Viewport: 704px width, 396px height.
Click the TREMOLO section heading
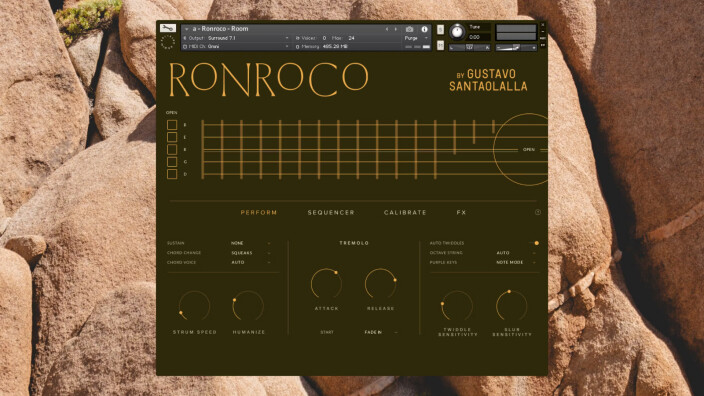point(354,243)
